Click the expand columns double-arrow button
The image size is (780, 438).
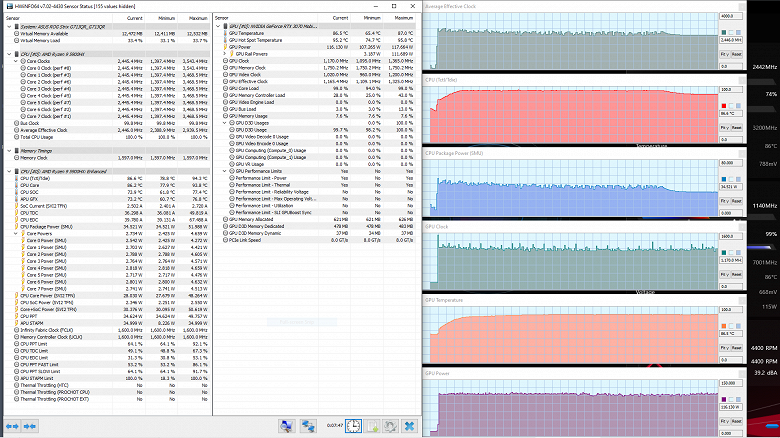pos(12,426)
